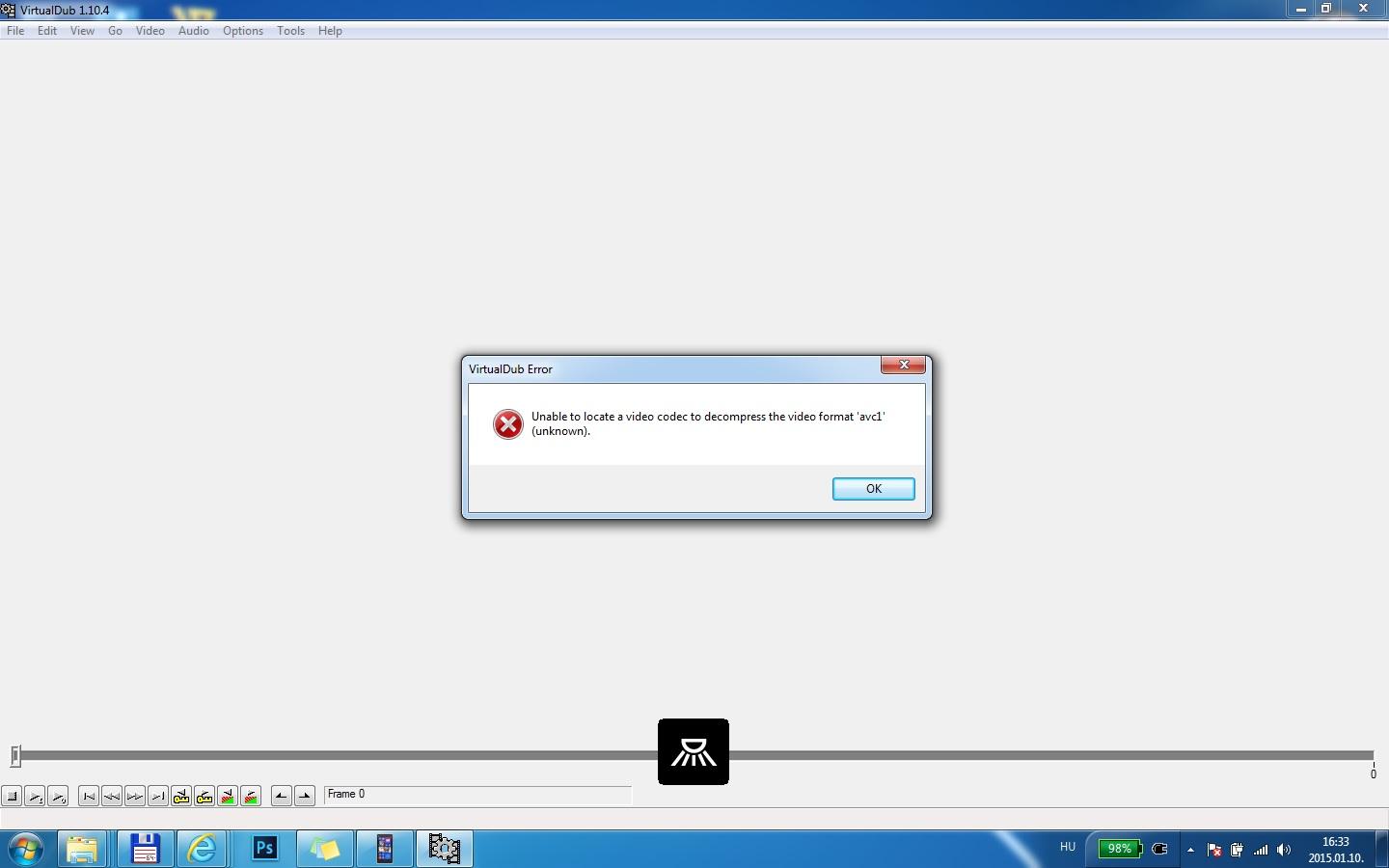
Task: Open the Sticky Notes taskbar item
Action: coord(325,849)
